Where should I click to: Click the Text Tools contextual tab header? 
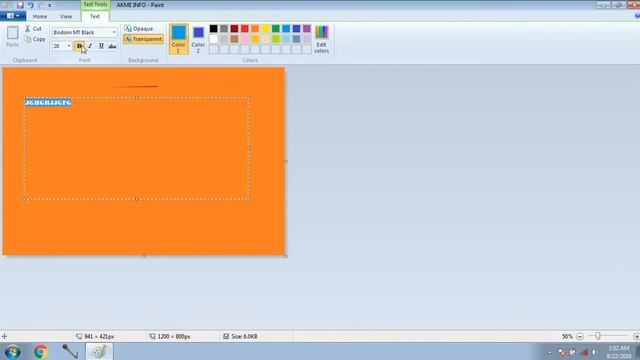coord(95,4)
